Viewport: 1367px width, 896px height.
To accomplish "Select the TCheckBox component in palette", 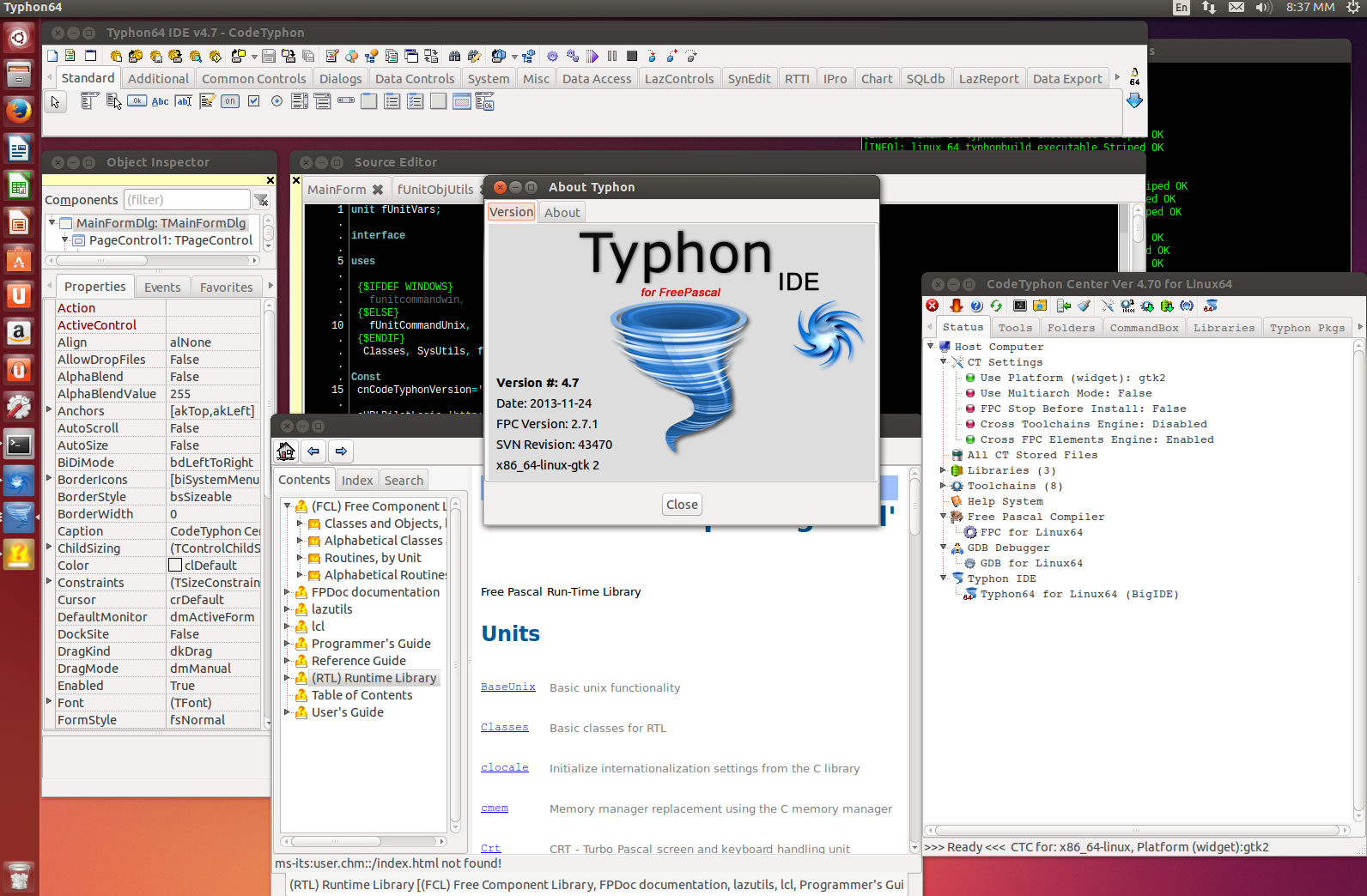I will tap(253, 101).
